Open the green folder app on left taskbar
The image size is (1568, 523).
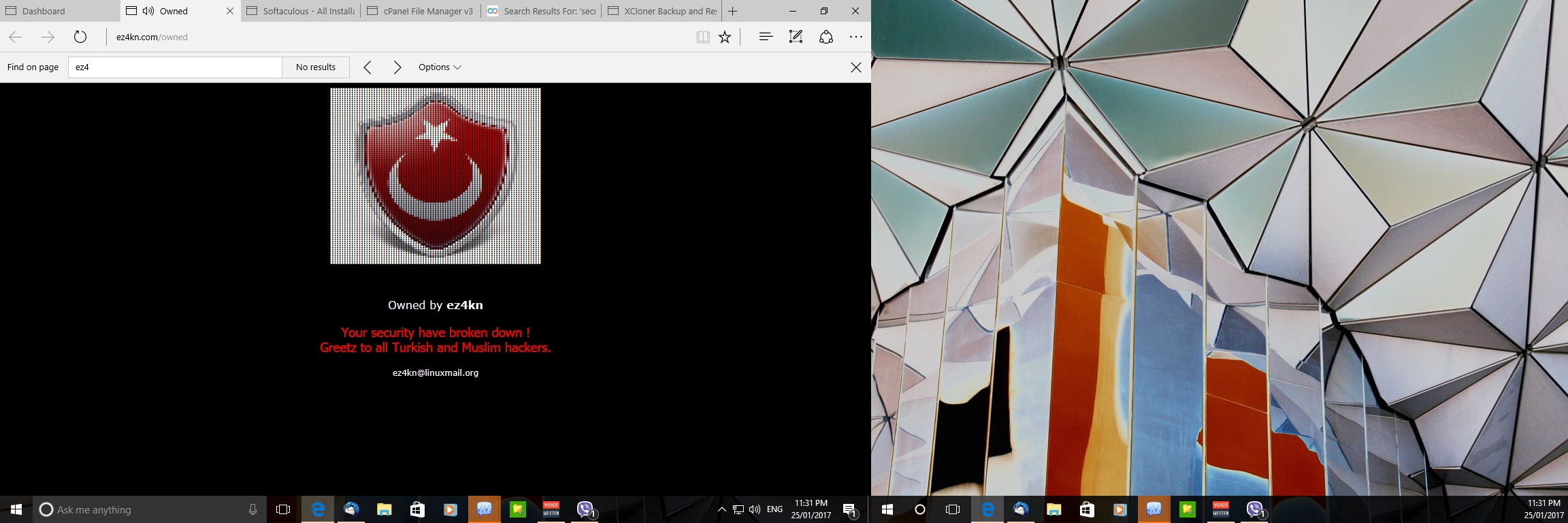(517, 509)
